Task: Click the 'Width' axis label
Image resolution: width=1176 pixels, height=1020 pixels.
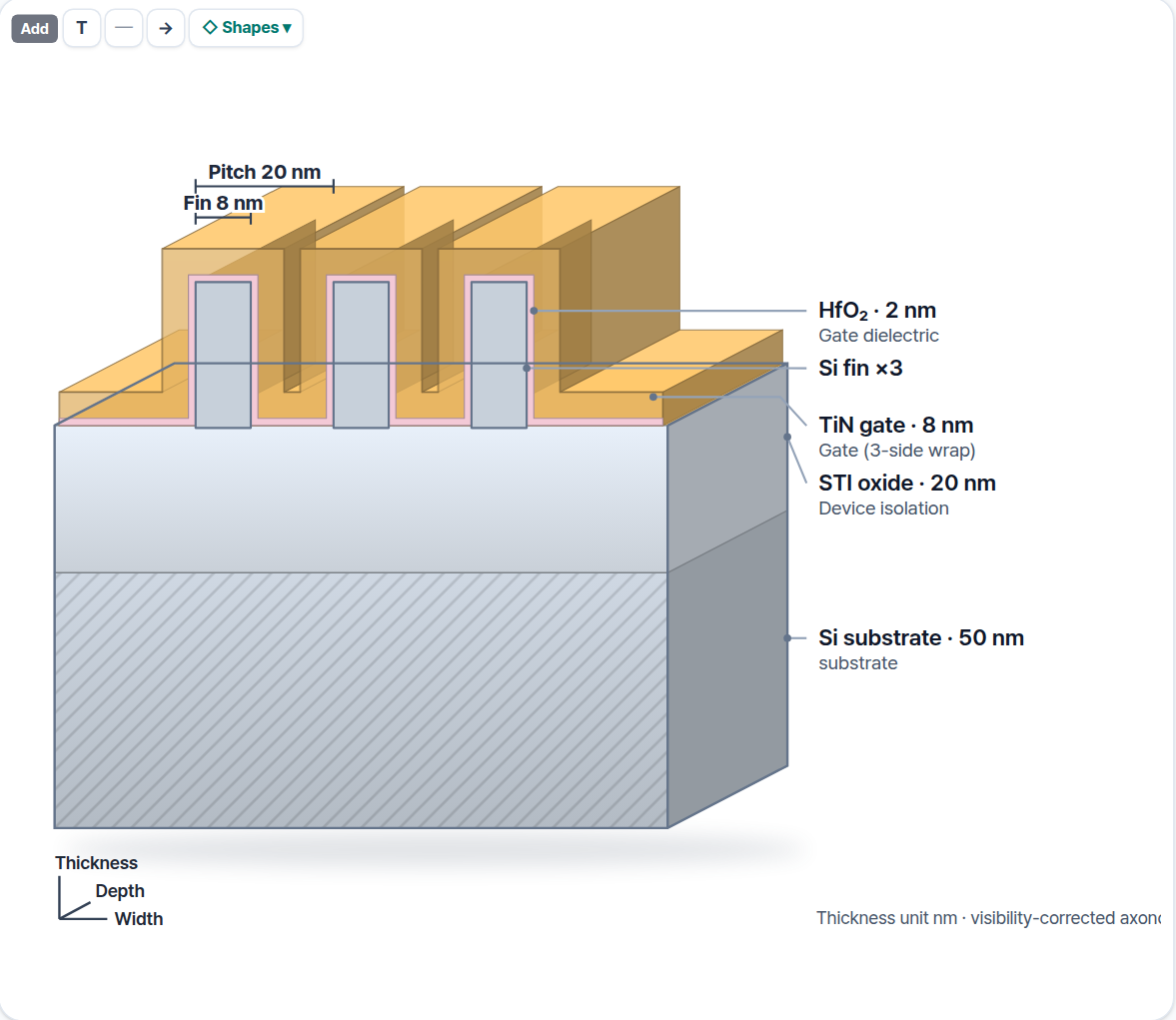Action: pyautogui.click(x=139, y=919)
